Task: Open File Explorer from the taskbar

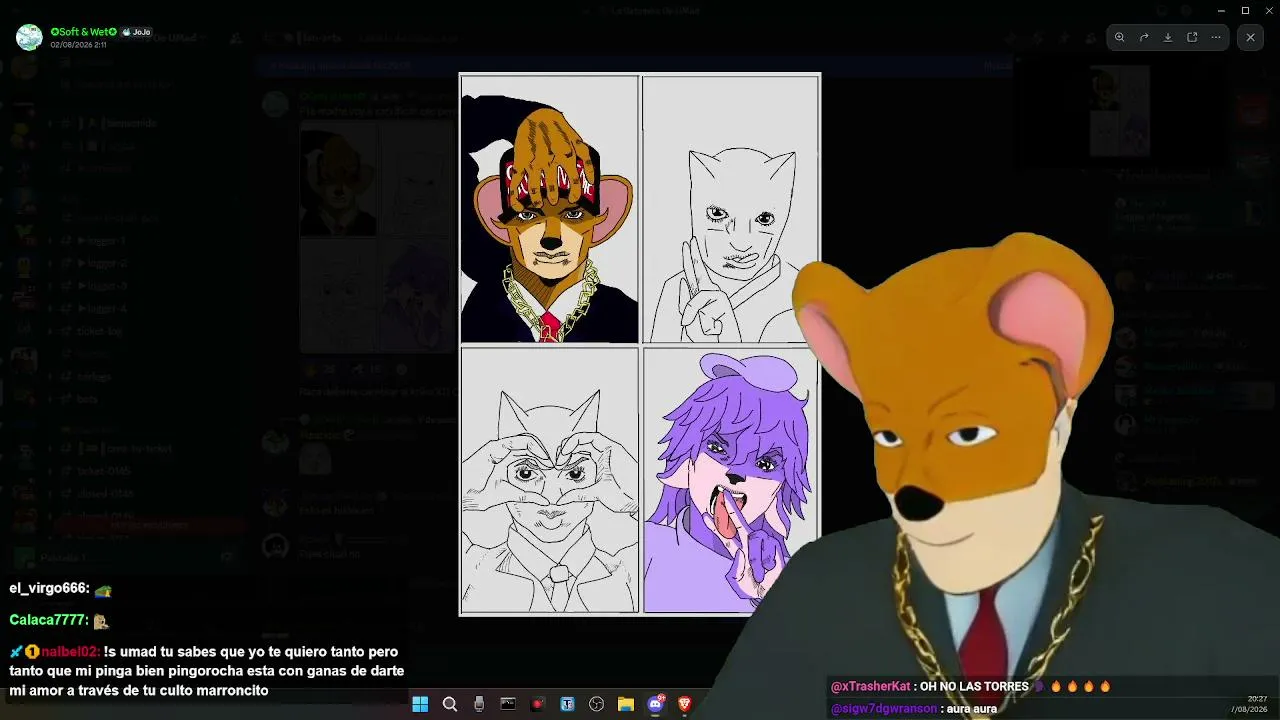Action: 626,704
